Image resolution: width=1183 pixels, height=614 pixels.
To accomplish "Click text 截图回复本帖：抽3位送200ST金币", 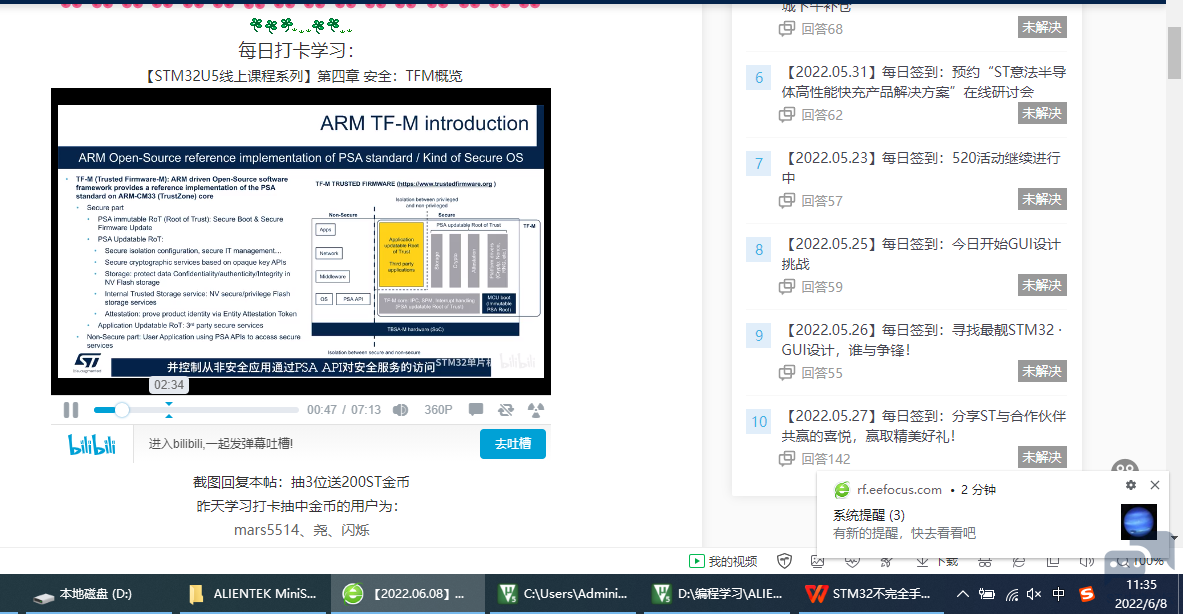I will [301, 482].
